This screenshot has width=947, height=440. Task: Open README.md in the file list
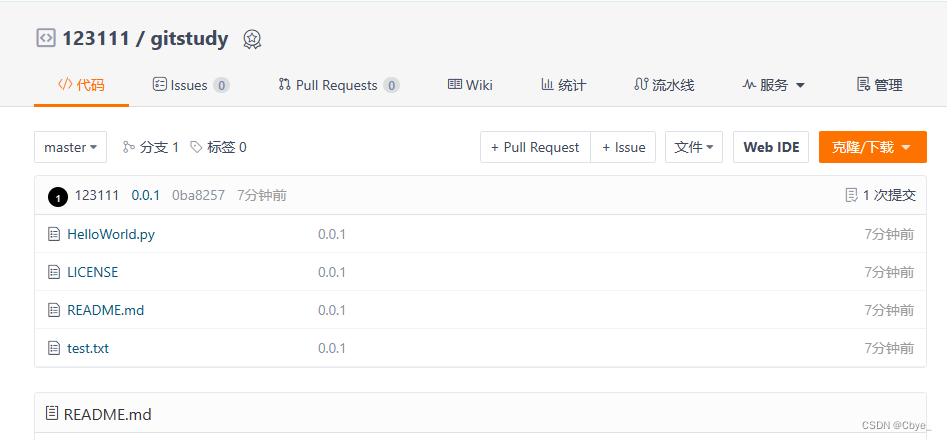point(106,310)
